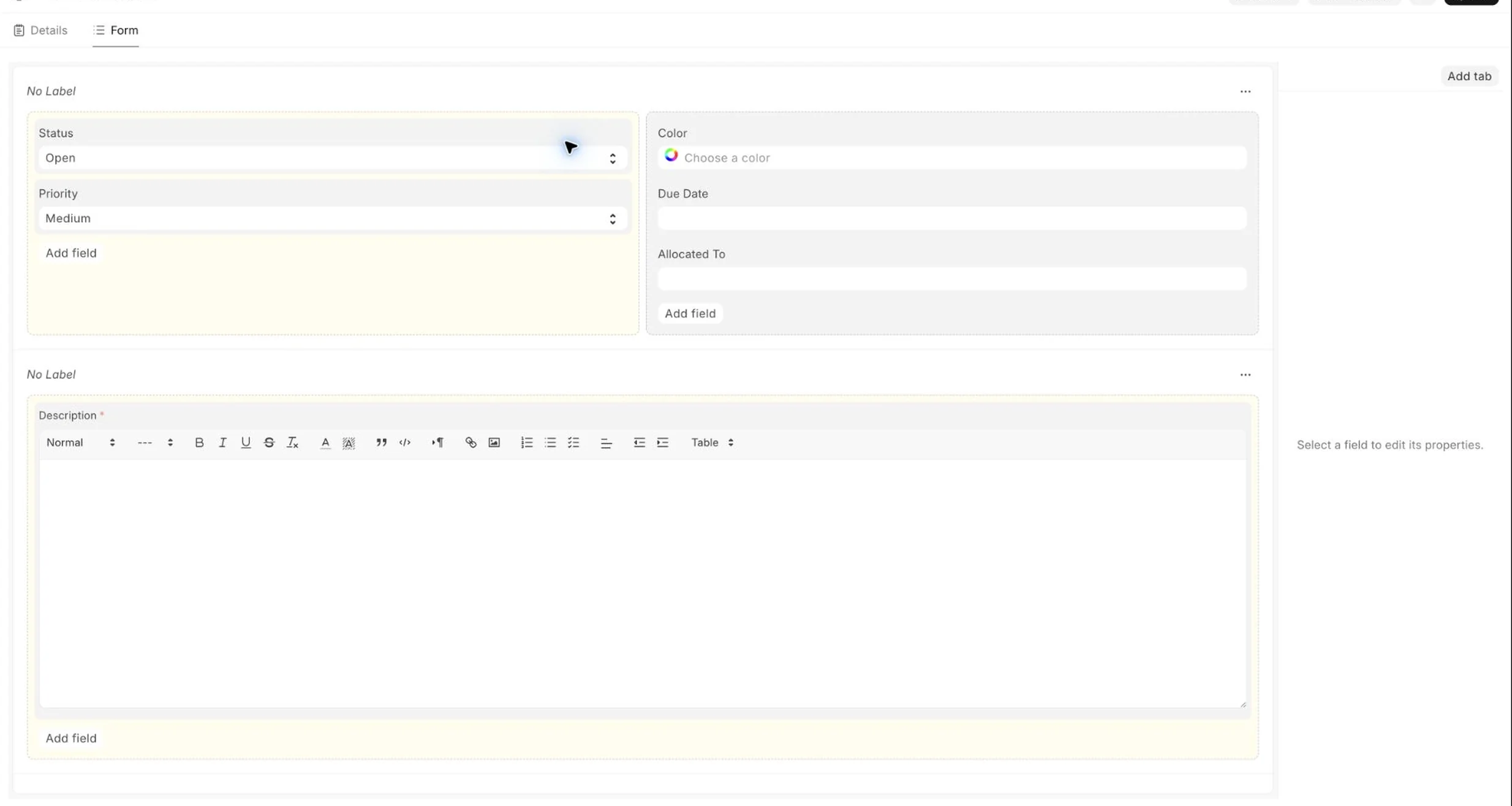
Task: Click the Choose a color field
Action: click(952, 158)
